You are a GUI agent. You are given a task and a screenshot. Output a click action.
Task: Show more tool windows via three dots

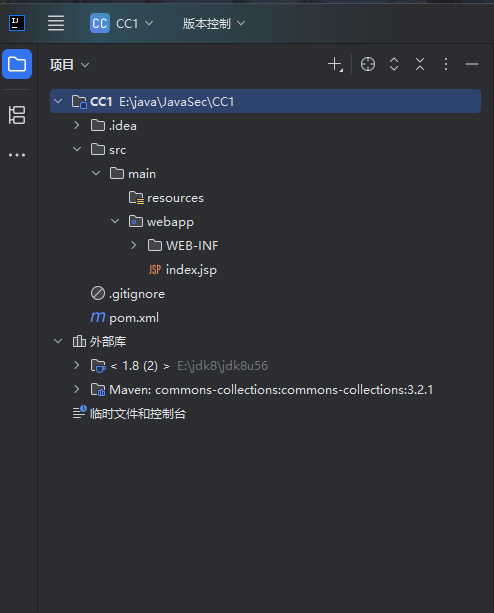(17, 155)
